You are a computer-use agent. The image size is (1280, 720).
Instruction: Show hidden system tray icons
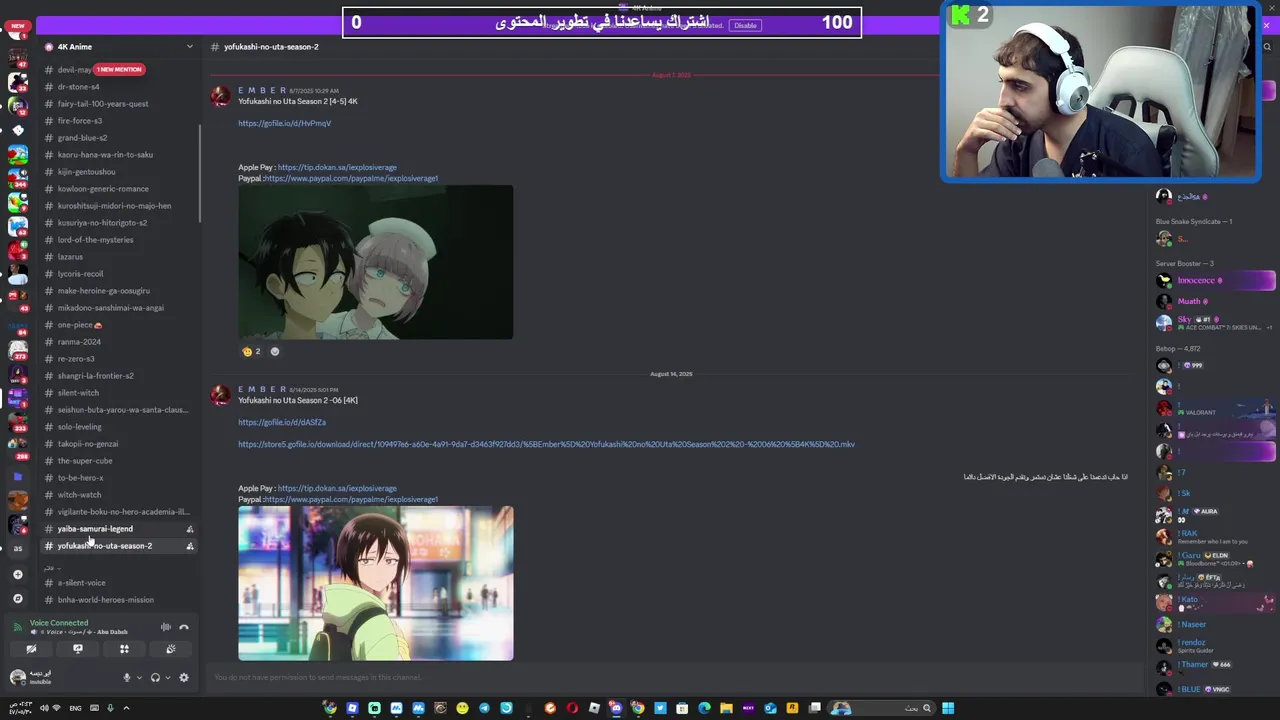tap(126, 708)
